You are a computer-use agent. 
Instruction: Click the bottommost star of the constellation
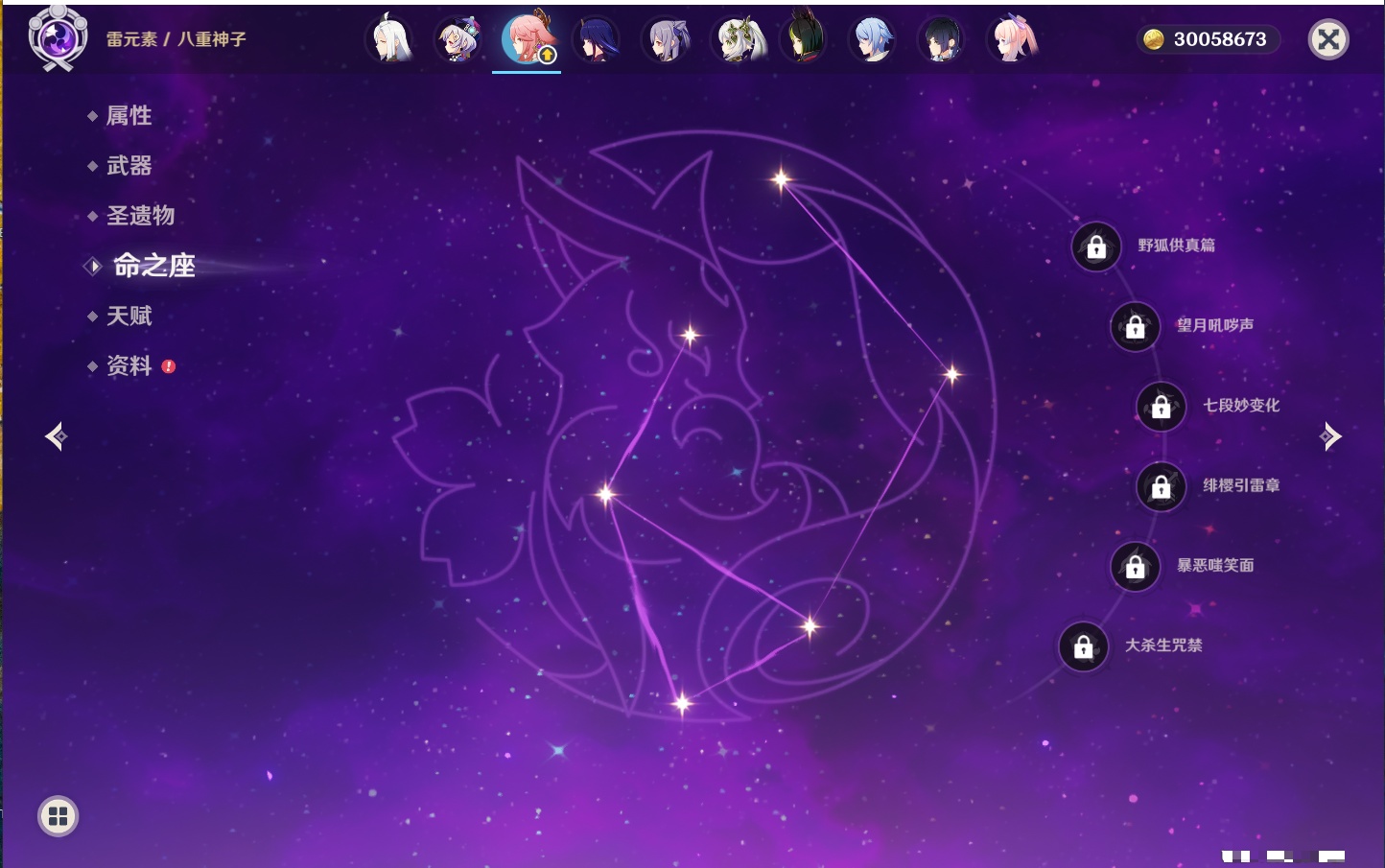tap(682, 704)
